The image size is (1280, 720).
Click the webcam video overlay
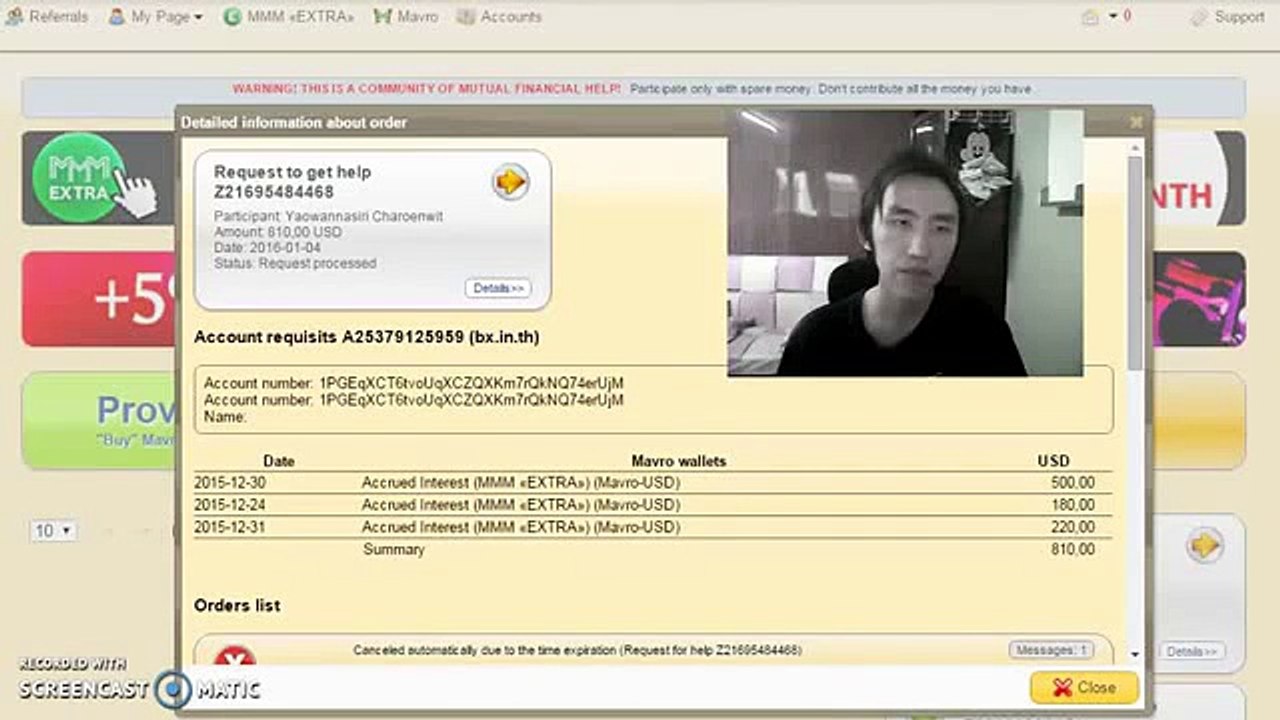click(905, 243)
